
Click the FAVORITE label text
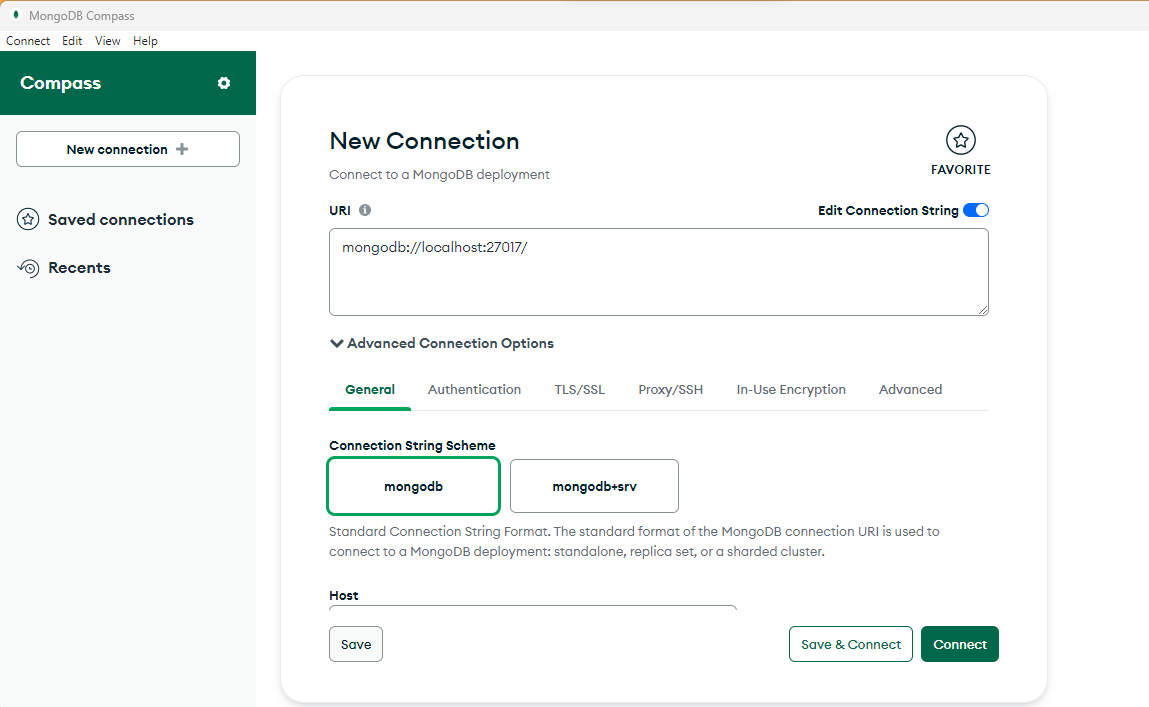tap(960, 170)
